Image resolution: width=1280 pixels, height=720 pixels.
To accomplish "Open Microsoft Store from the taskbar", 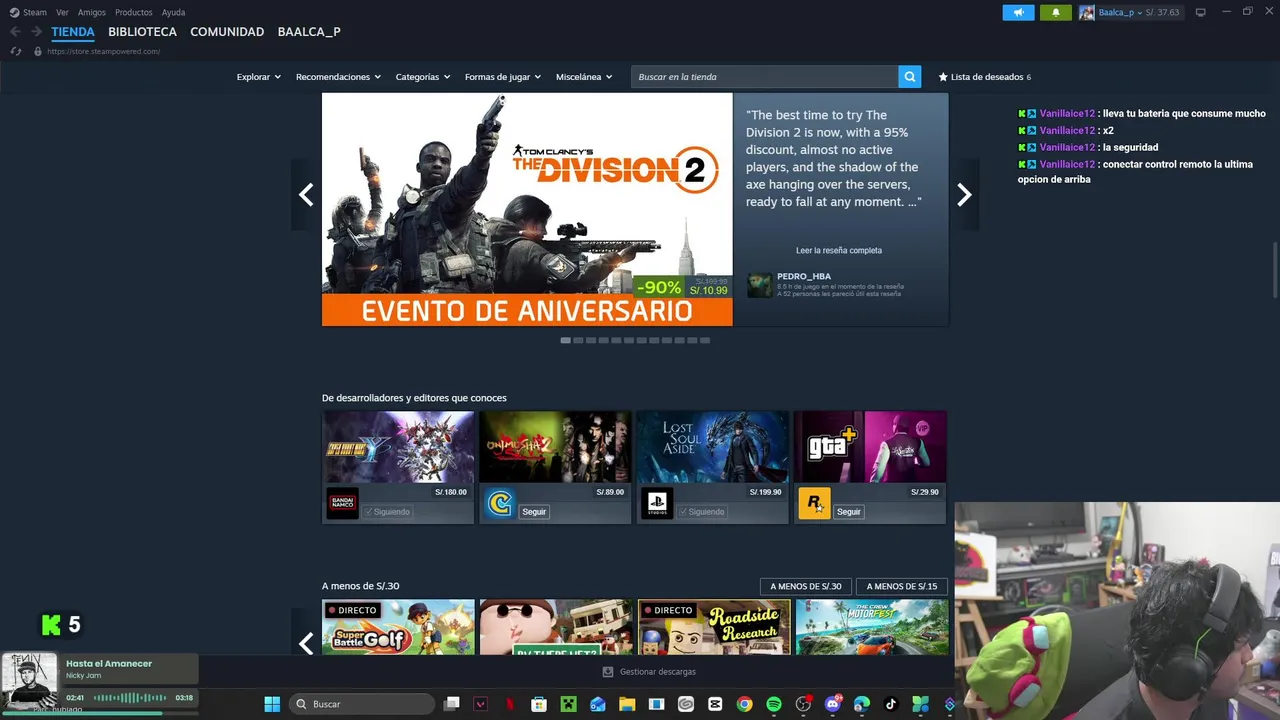I will pyautogui.click(x=539, y=704).
